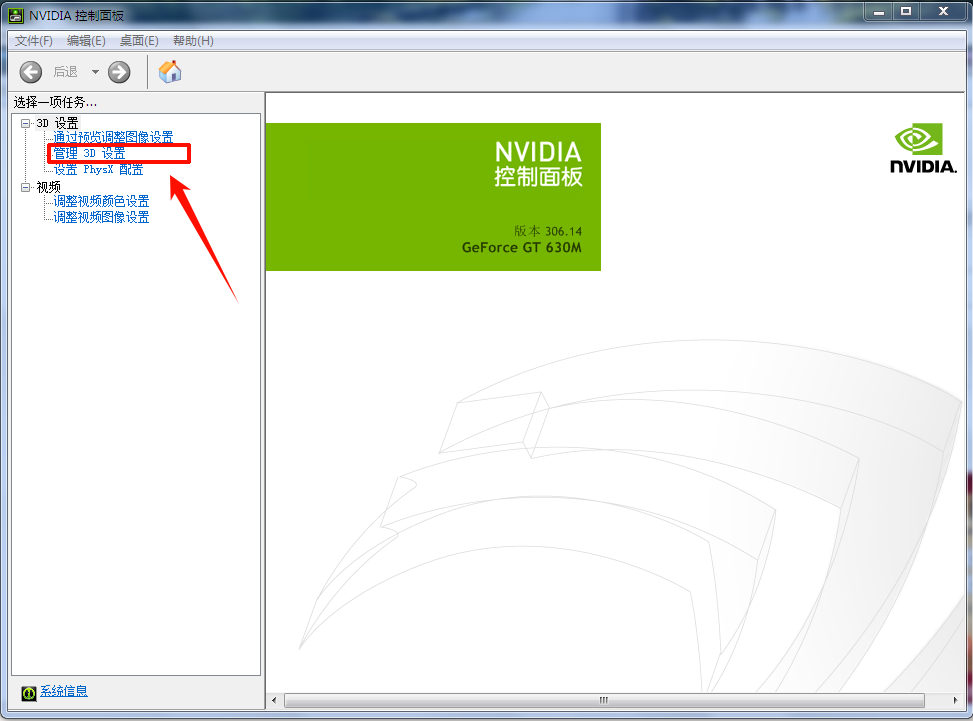Click the NVIDIA logo in top right

(922, 149)
